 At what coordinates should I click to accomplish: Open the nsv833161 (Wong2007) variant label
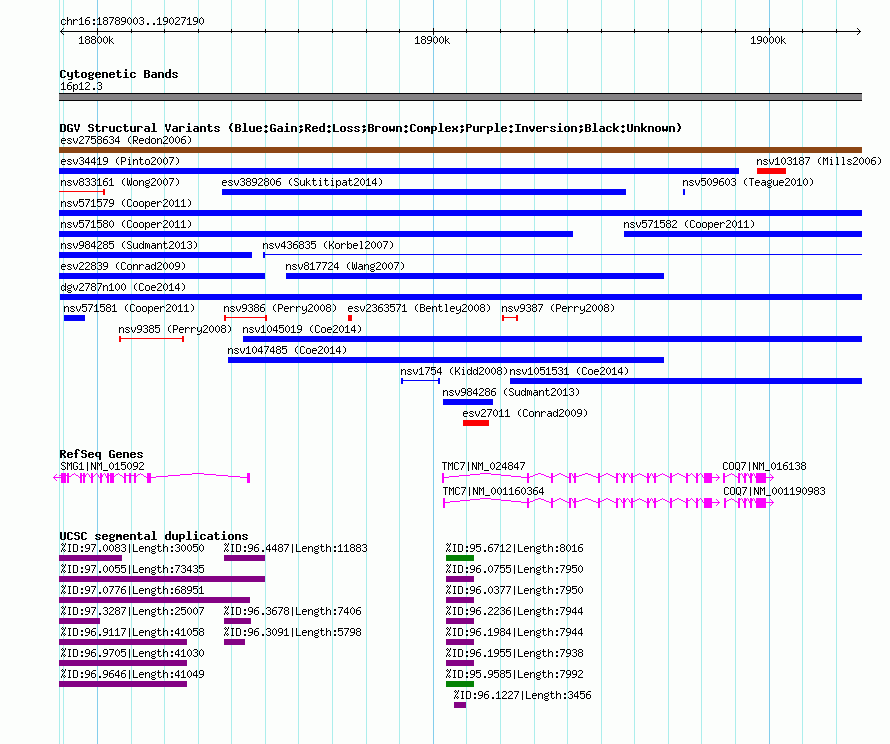pos(120,182)
